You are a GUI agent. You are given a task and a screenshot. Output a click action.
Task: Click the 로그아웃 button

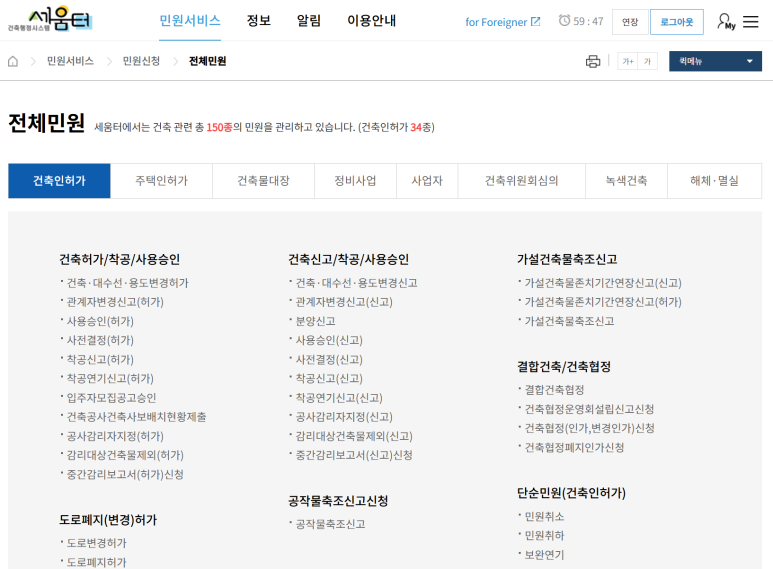(676, 22)
